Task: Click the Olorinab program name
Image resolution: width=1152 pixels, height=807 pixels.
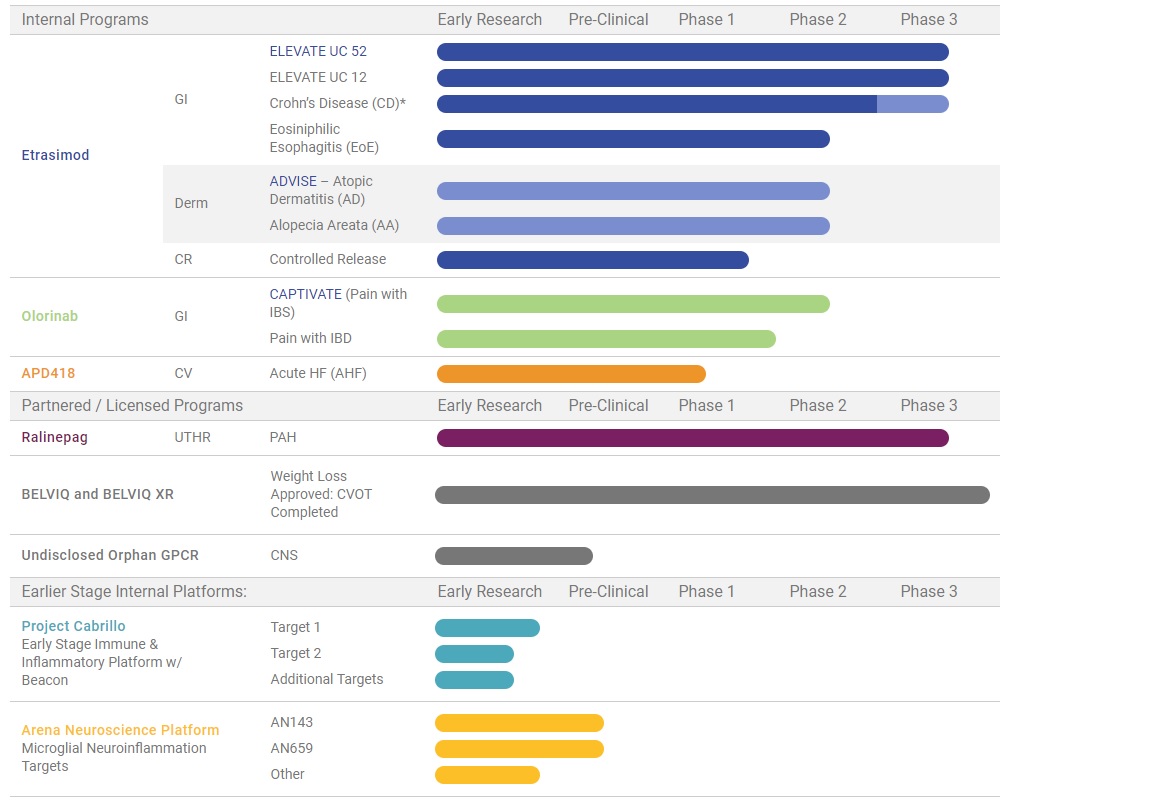Action: click(49, 316)
